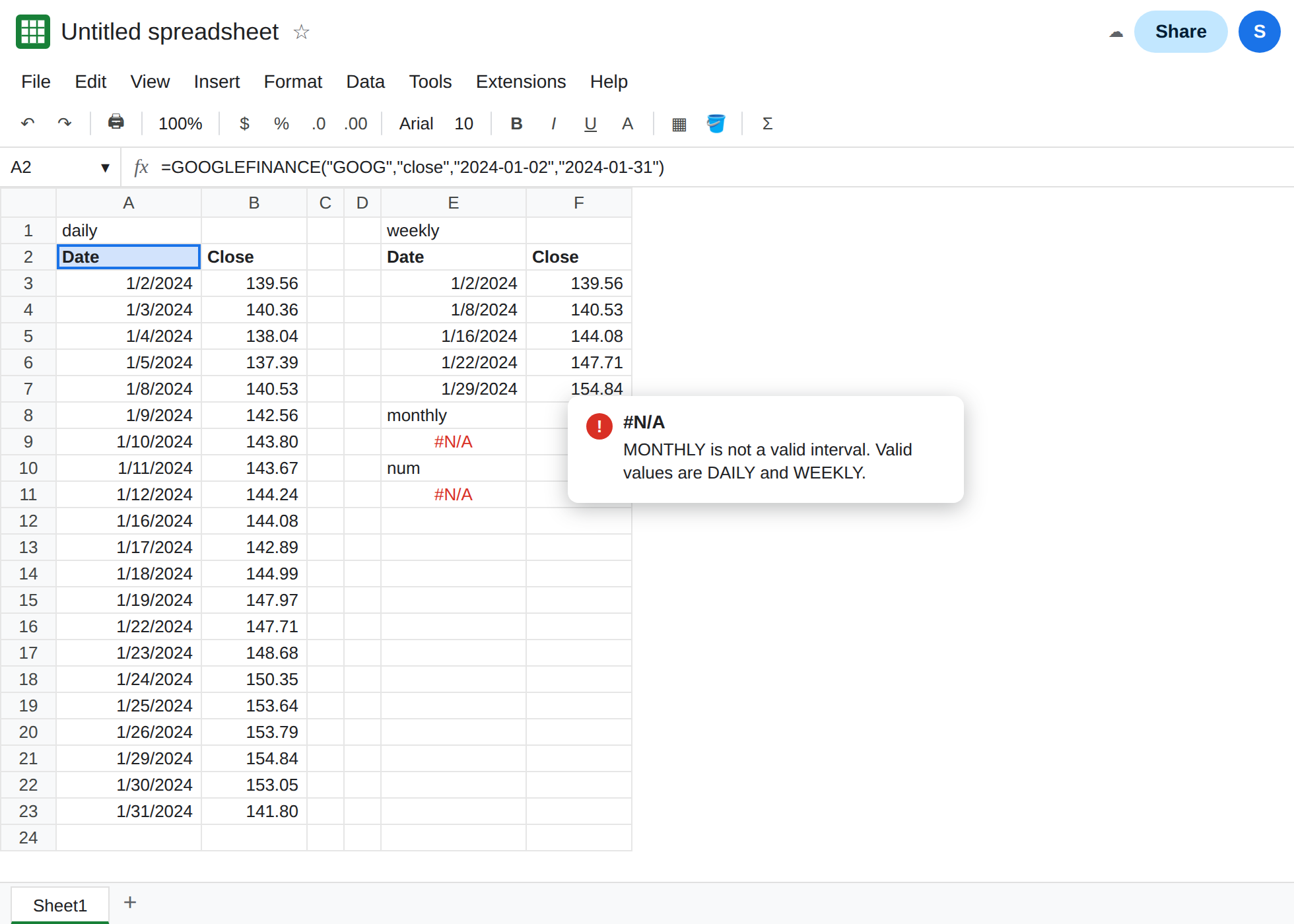1294x924 pixels.
Task: Open the S account avatar
Action: tap(1260, 32)
